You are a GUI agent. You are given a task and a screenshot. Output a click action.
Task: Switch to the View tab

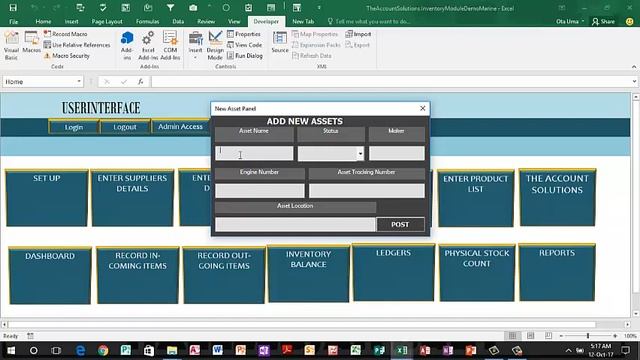click(234, 21)
